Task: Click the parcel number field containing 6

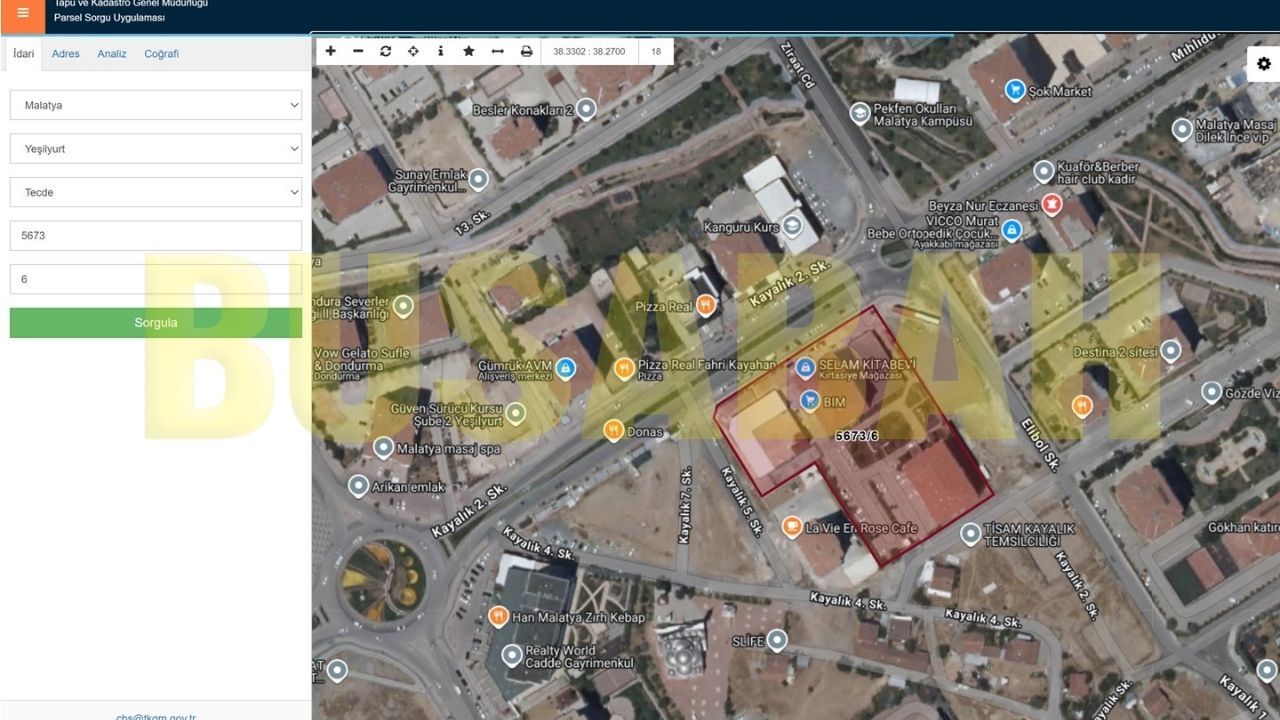Action: click(156, 279)
